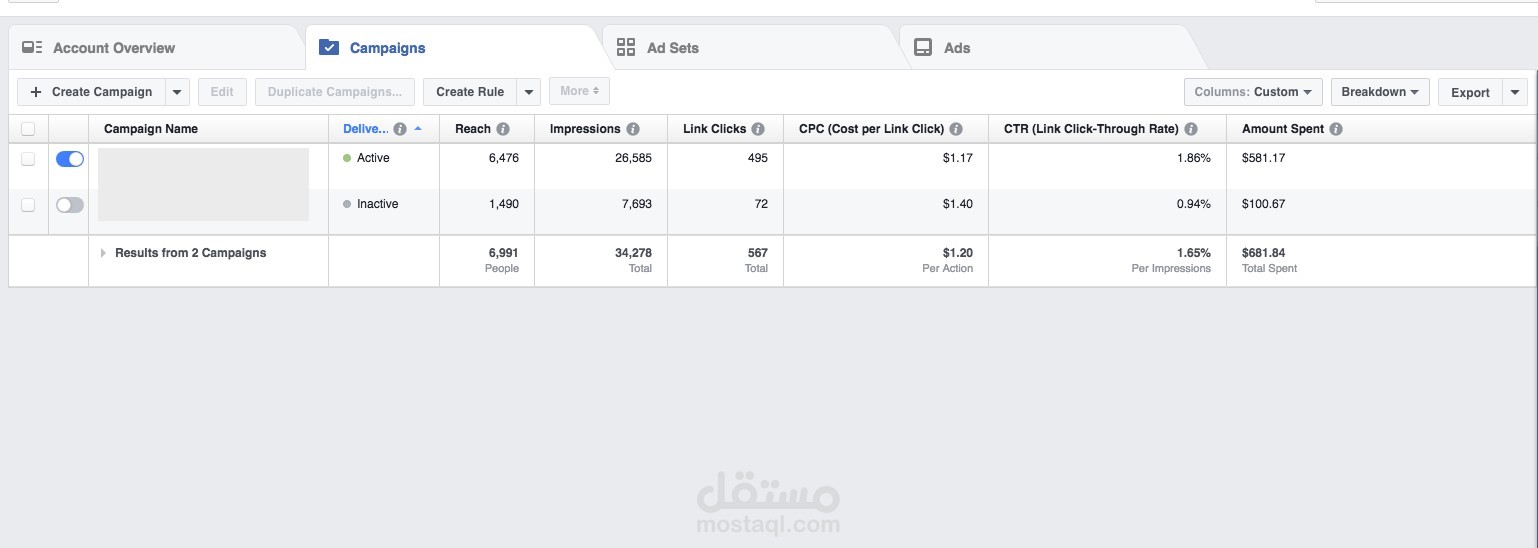Image resolution: width=1538 pixels, height=548 pixels.
Task: Select the checkbox for the Active campaign row
Action: pos(28,159)
